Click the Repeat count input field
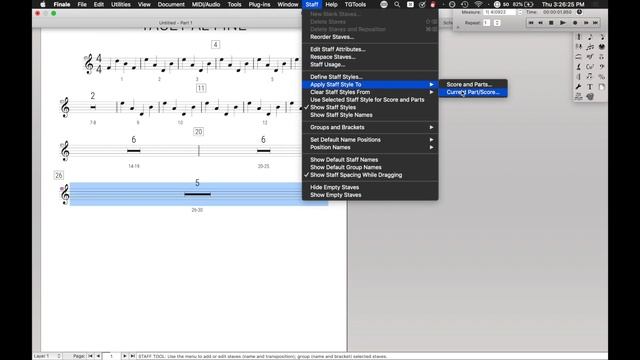Screen dimensions: 640x360 click(x=487, y=23)
